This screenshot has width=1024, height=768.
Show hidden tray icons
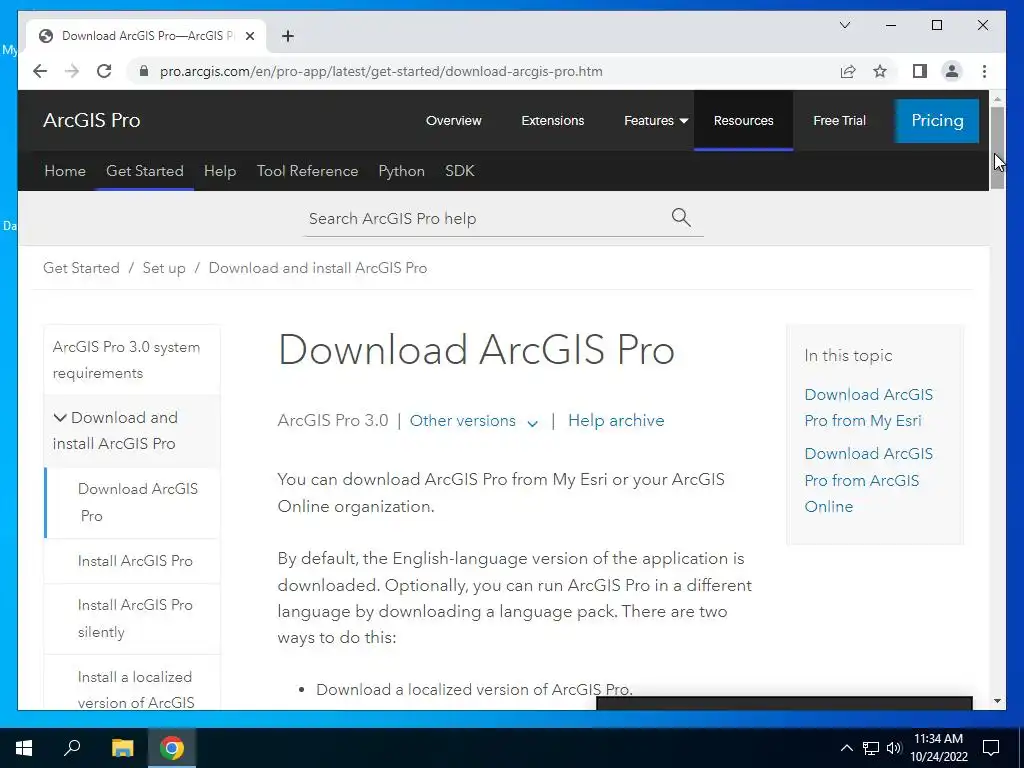[846, 748]
